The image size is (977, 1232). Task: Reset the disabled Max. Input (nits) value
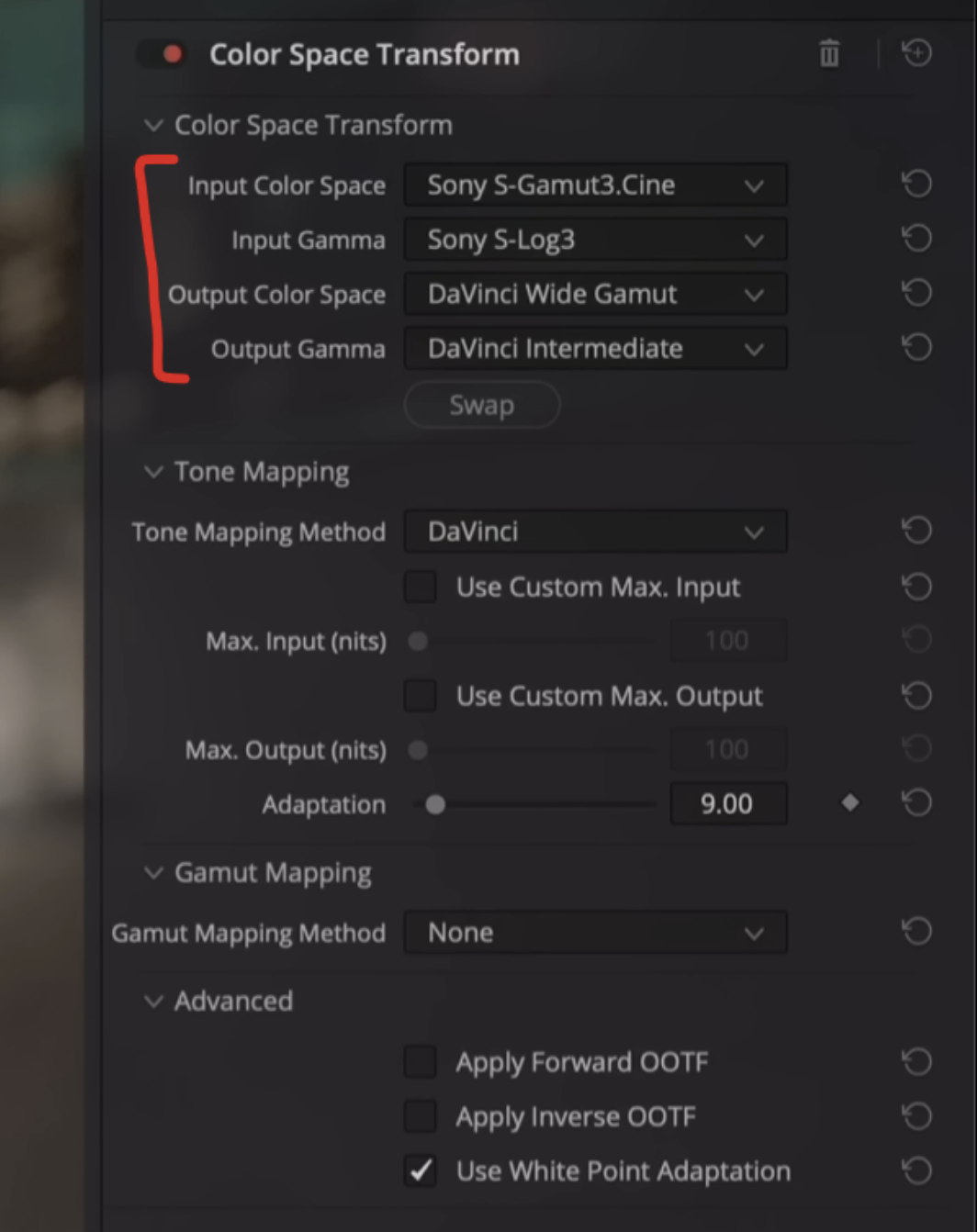[x=916, y=640]
